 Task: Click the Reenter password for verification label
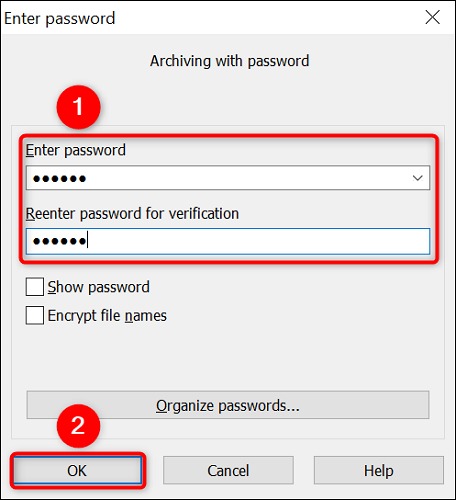[x=132, y=213]
